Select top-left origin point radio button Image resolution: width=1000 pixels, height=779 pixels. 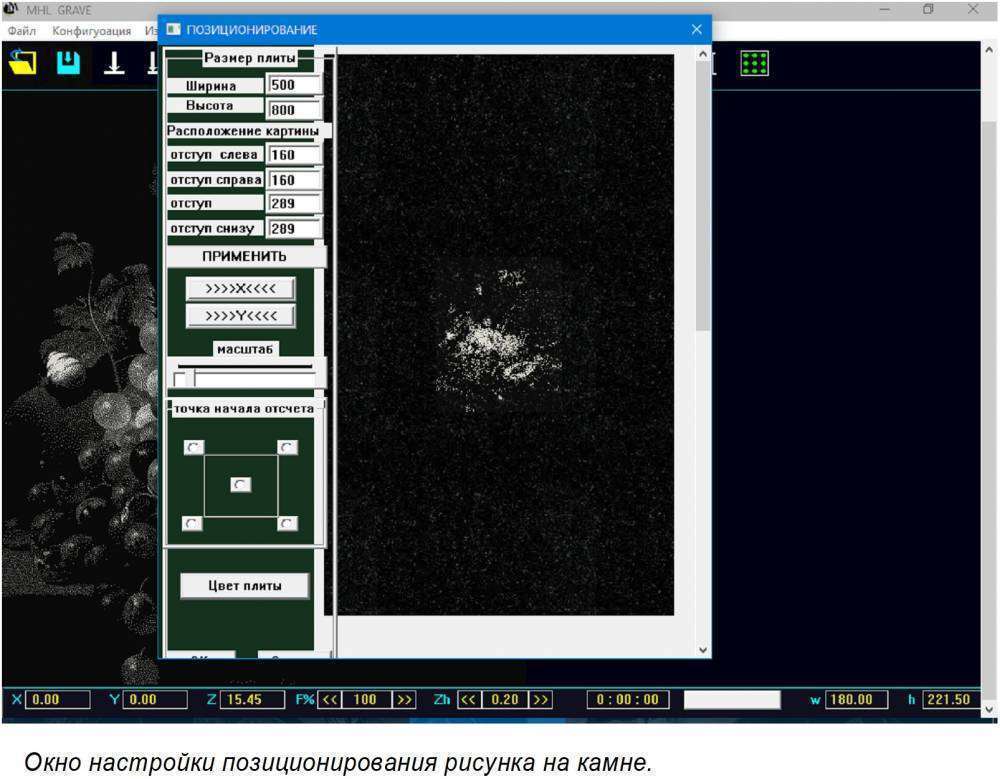pos(193,447)
